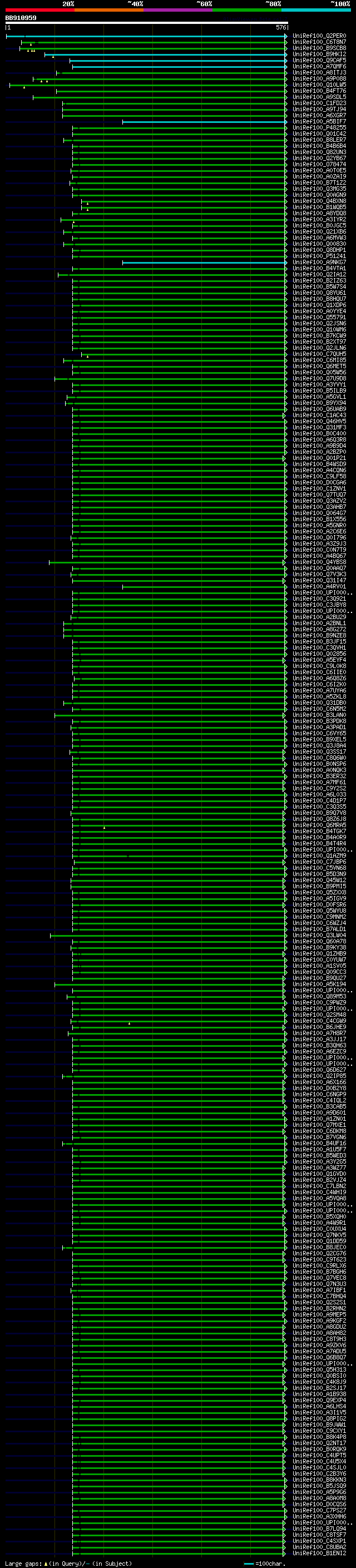Click the white query sequence bar
Screen dimensions: 356x1568
coord(147,23)
